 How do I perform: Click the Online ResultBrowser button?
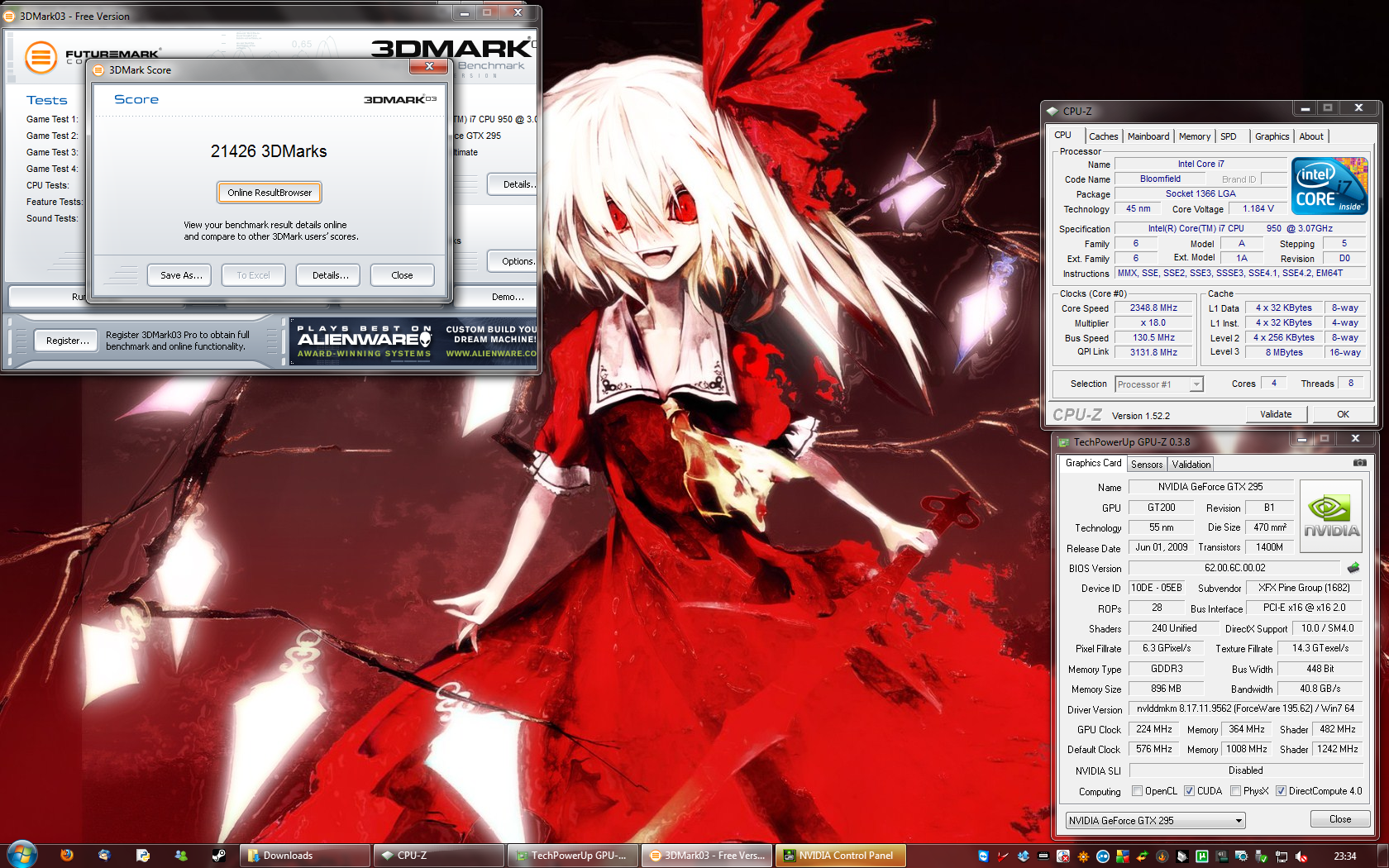pos(270,193)
